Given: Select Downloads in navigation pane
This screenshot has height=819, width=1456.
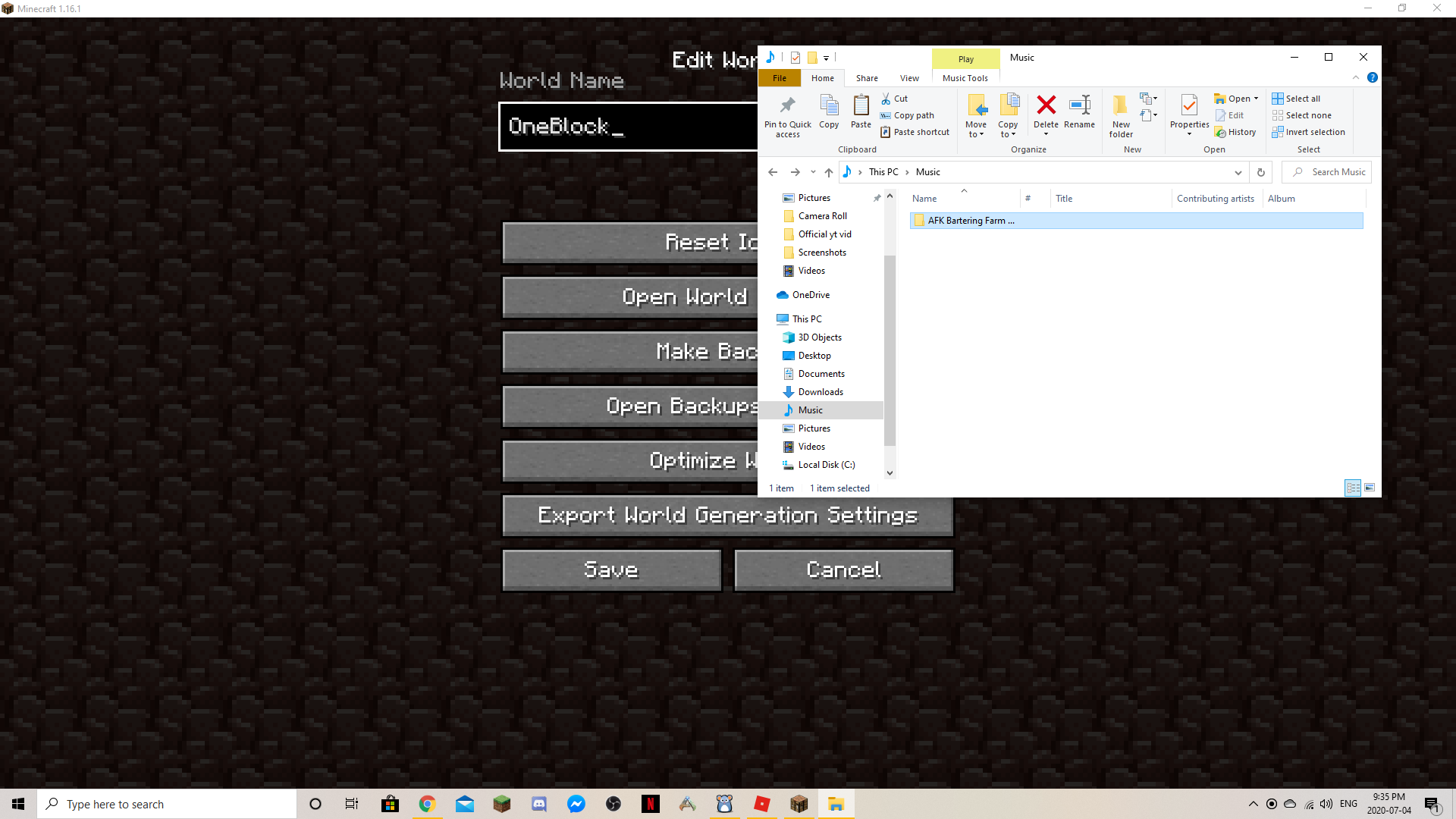Looking at the screenshot, I should 821,392.
